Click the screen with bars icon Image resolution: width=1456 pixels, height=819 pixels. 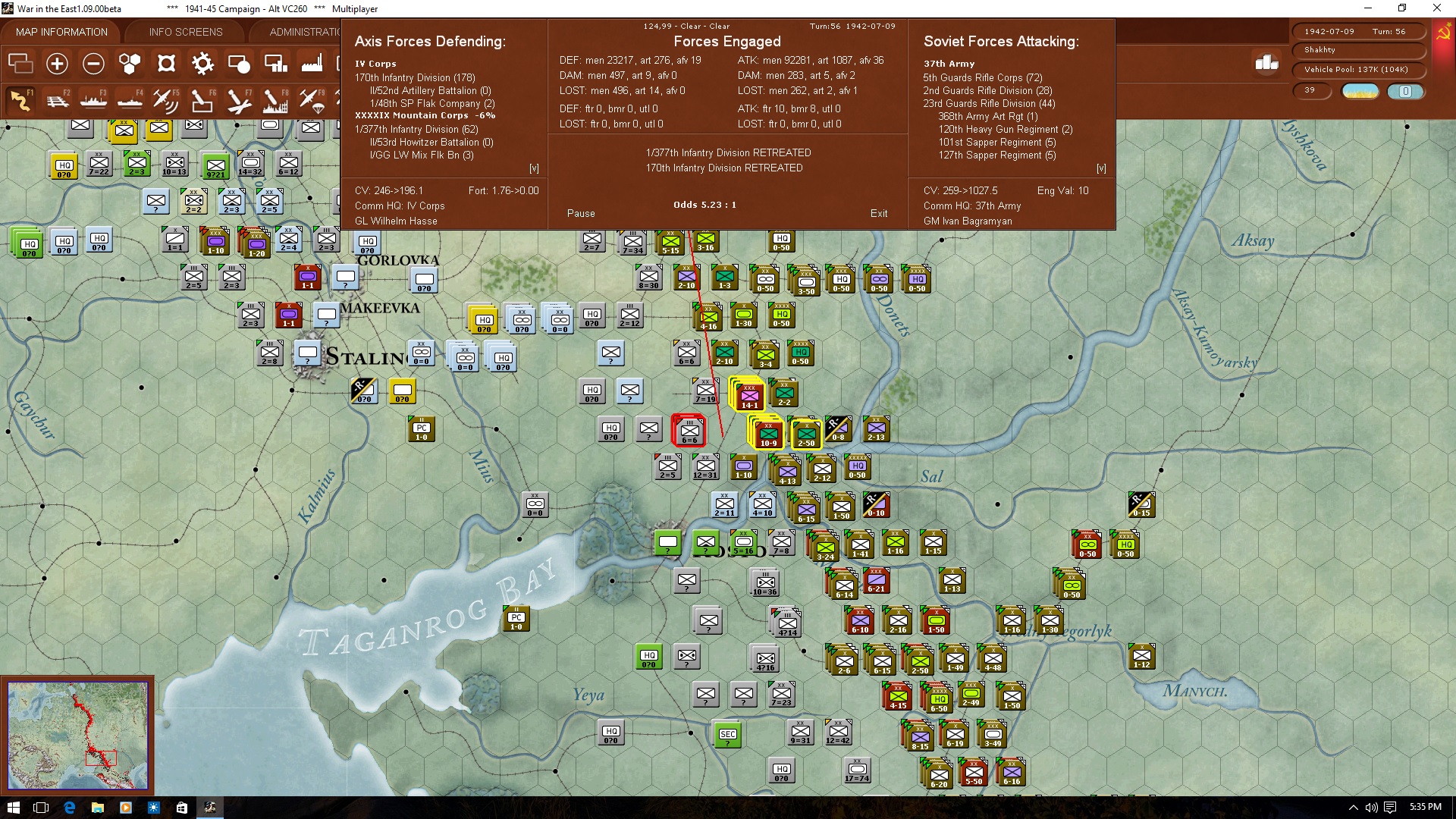pos(275,64)
